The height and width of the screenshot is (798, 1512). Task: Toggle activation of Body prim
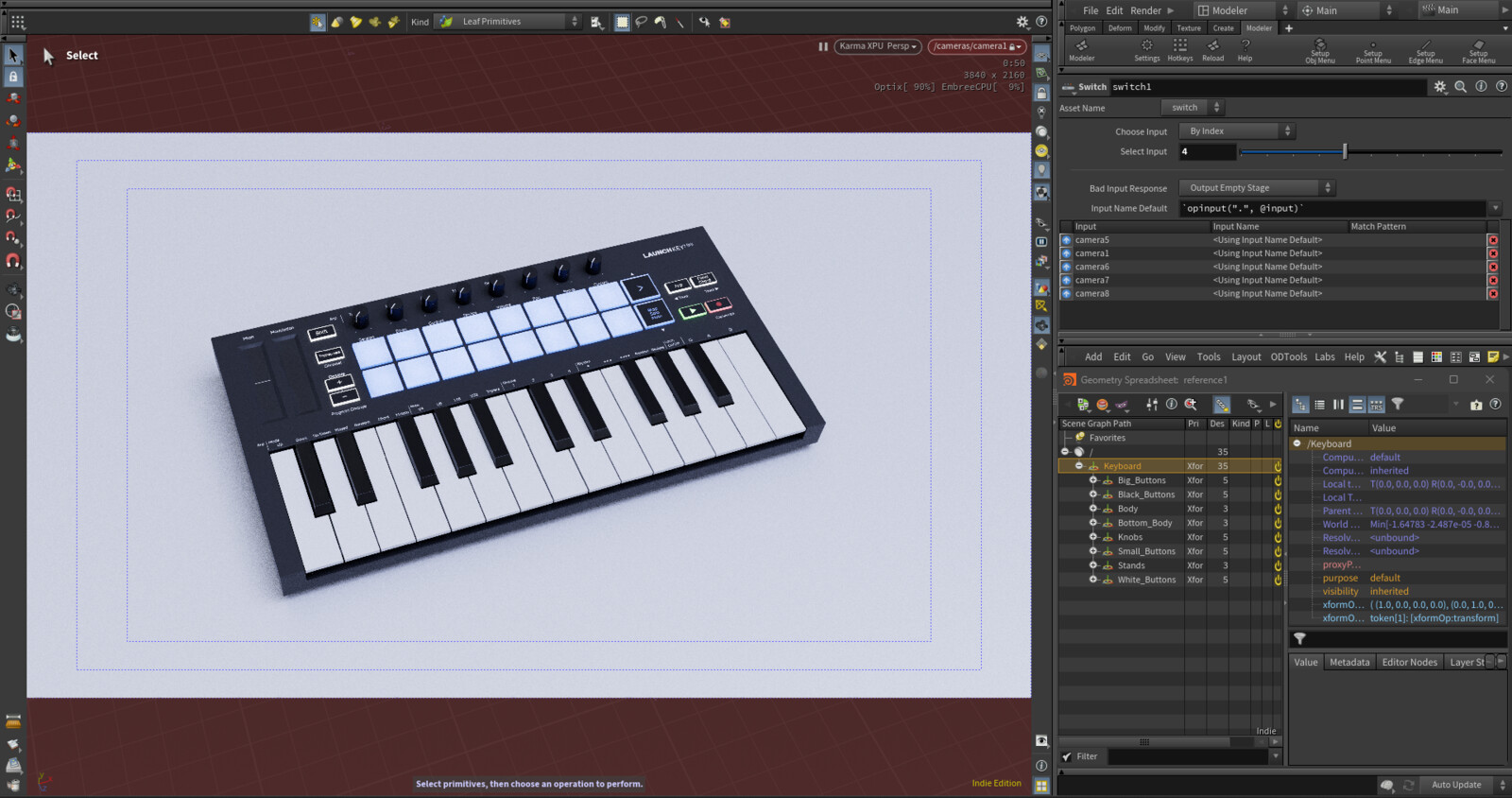pos(1278,509)
